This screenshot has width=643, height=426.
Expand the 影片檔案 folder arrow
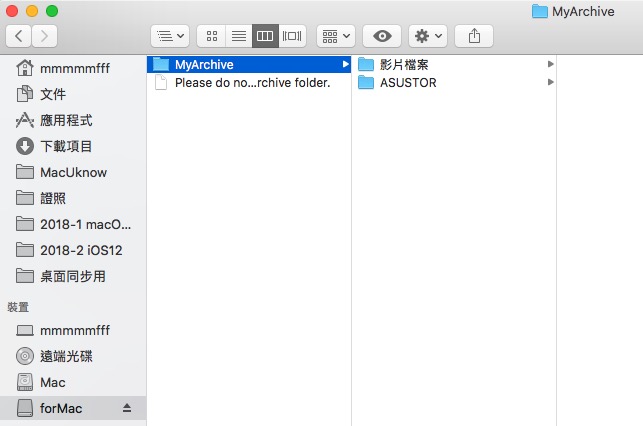pyautogui.click(x=550, y=65)
